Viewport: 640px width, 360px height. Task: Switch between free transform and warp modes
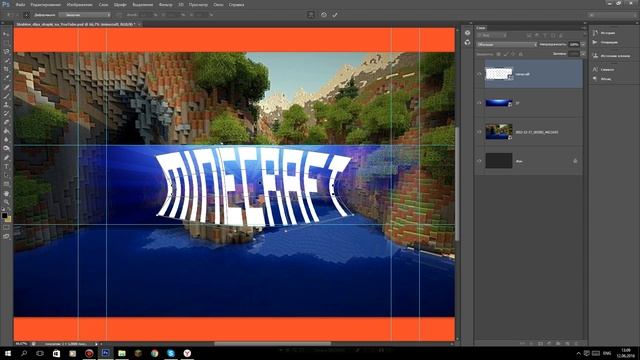pos(311,15)
